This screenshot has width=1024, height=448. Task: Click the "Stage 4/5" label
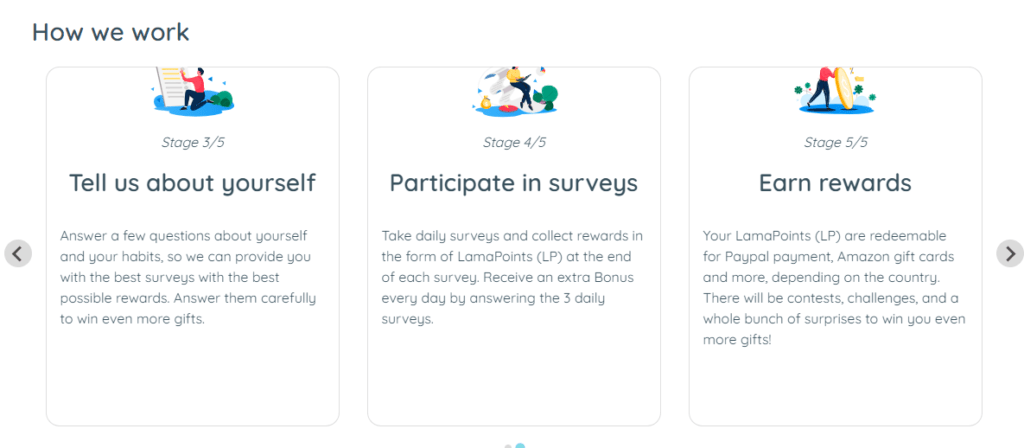514,142
